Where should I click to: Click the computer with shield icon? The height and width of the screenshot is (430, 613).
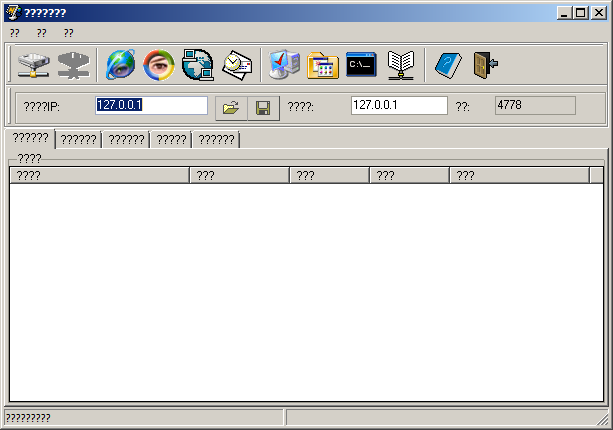click(284, 65)
